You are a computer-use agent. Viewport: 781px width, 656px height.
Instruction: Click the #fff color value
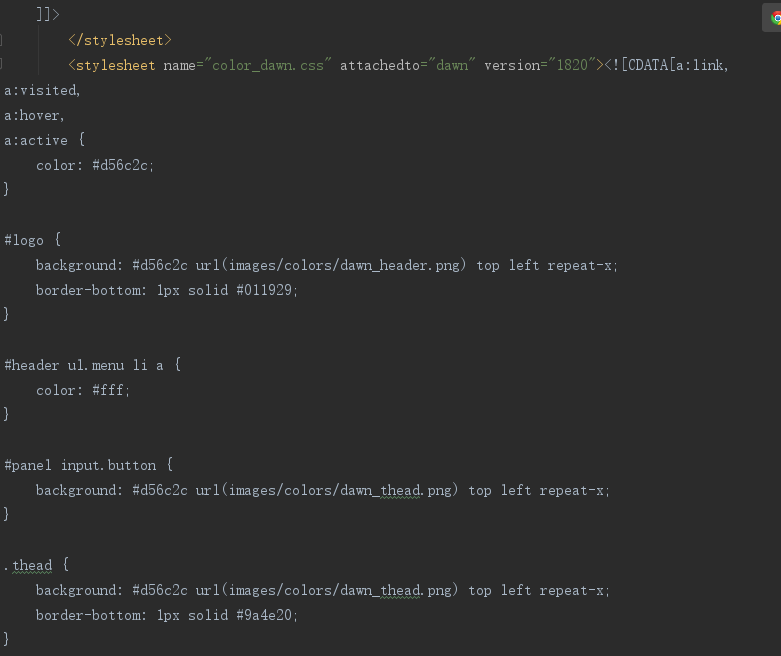click(108, 391)
